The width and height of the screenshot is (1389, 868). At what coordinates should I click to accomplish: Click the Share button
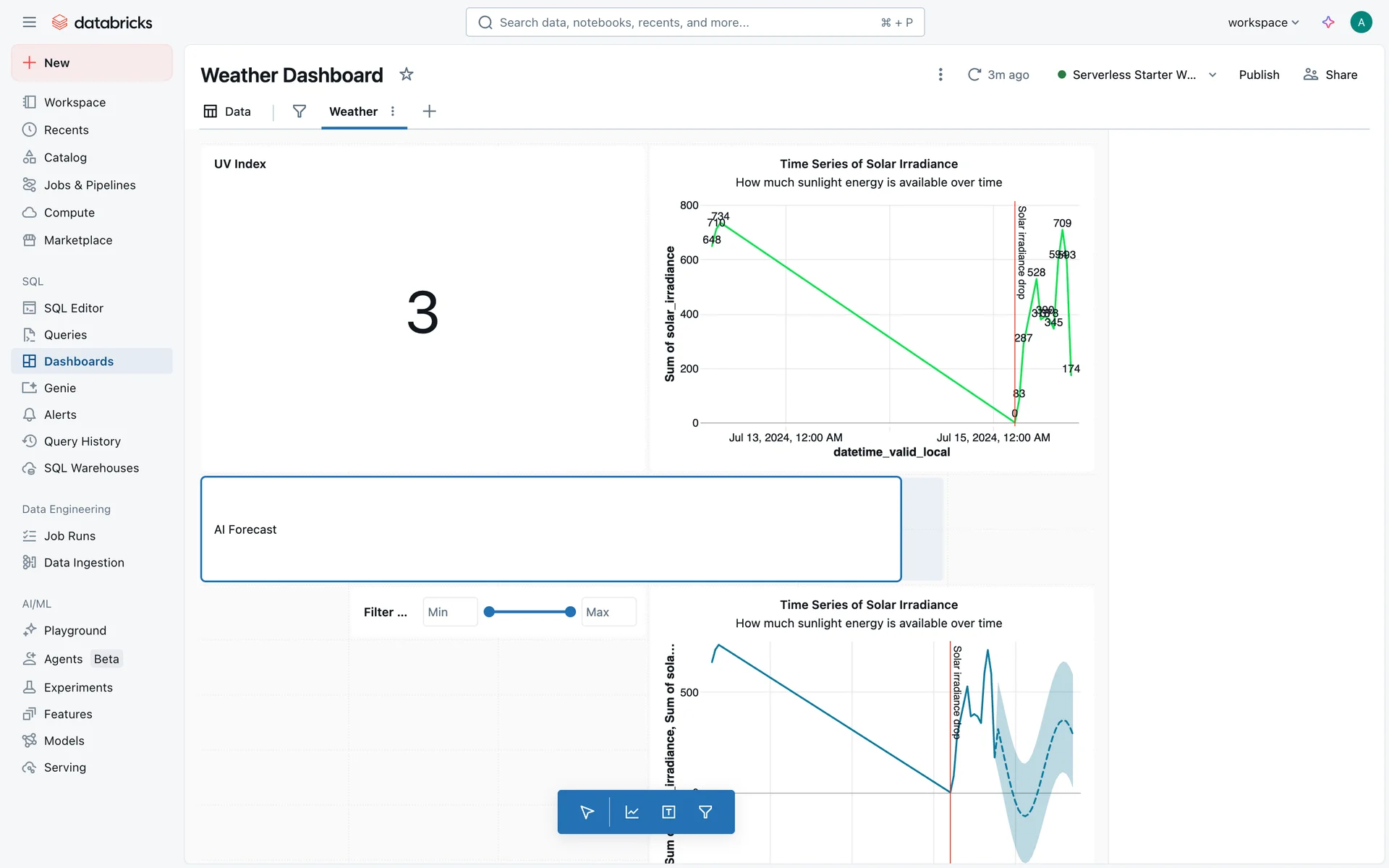[1330, 75]
